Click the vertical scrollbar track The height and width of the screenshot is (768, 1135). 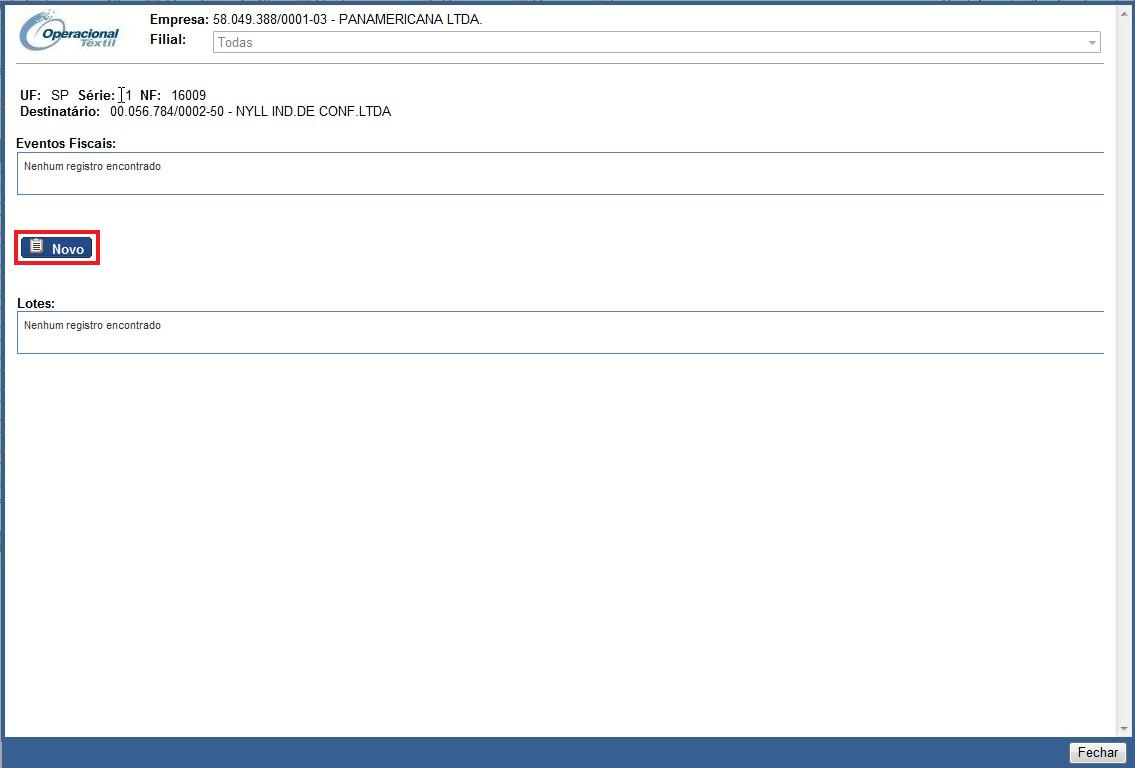pyautogui.click(x=1123, y=400)
